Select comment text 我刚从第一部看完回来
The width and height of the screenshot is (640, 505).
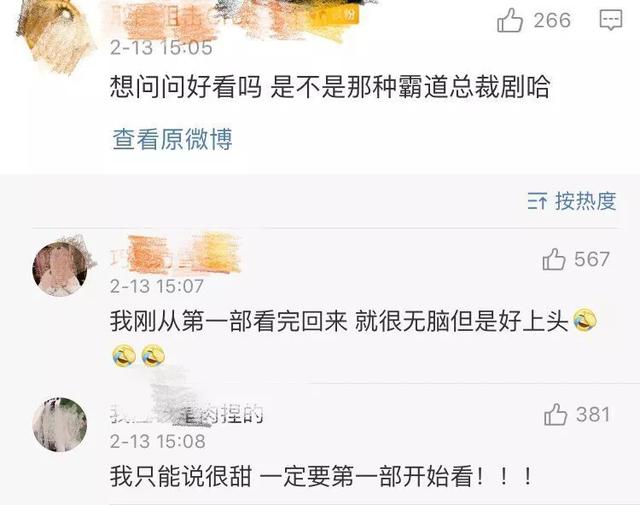tap(228, 321)
